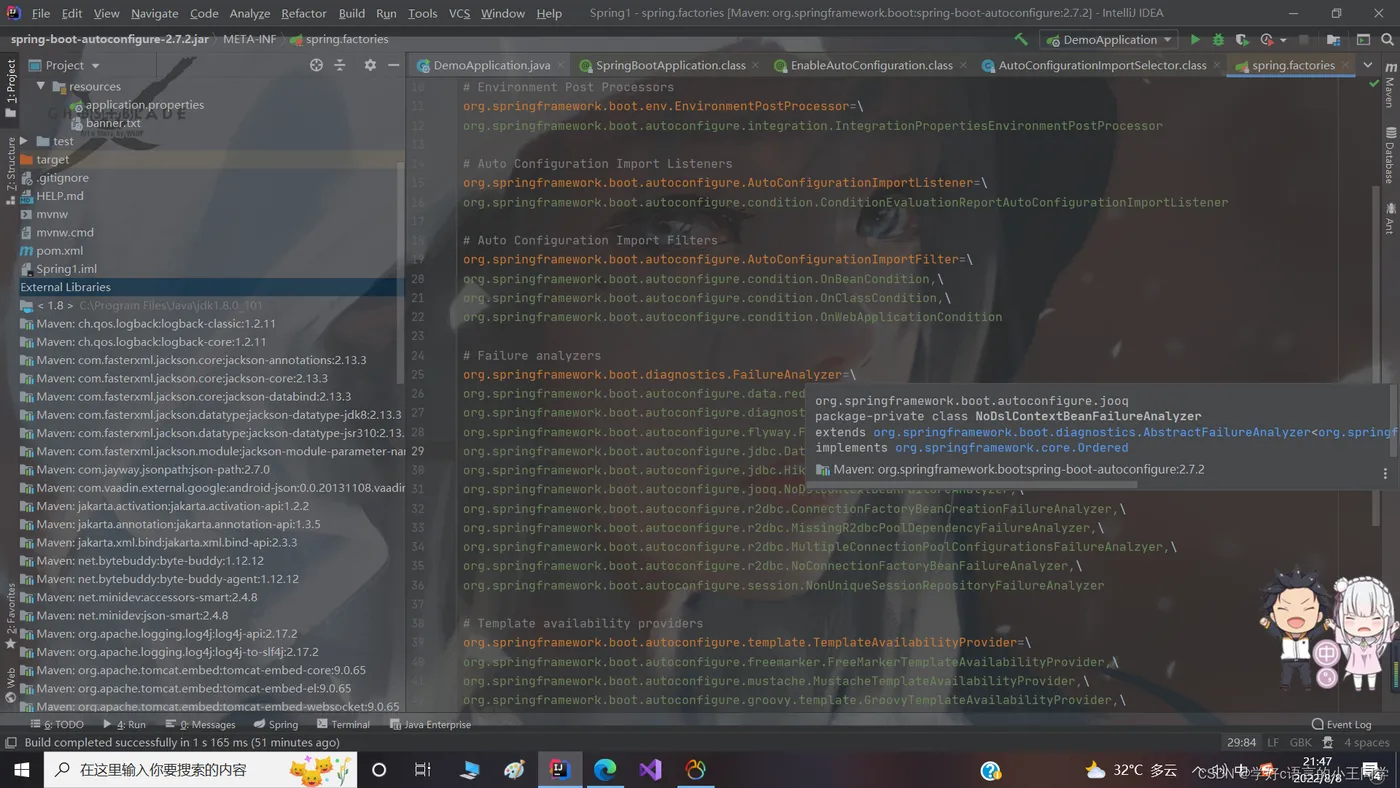Viewport: 1400px width, 788px height.
Task: Open the Terminal tool window
Action: pyautogui.click(x=342, y=724)
